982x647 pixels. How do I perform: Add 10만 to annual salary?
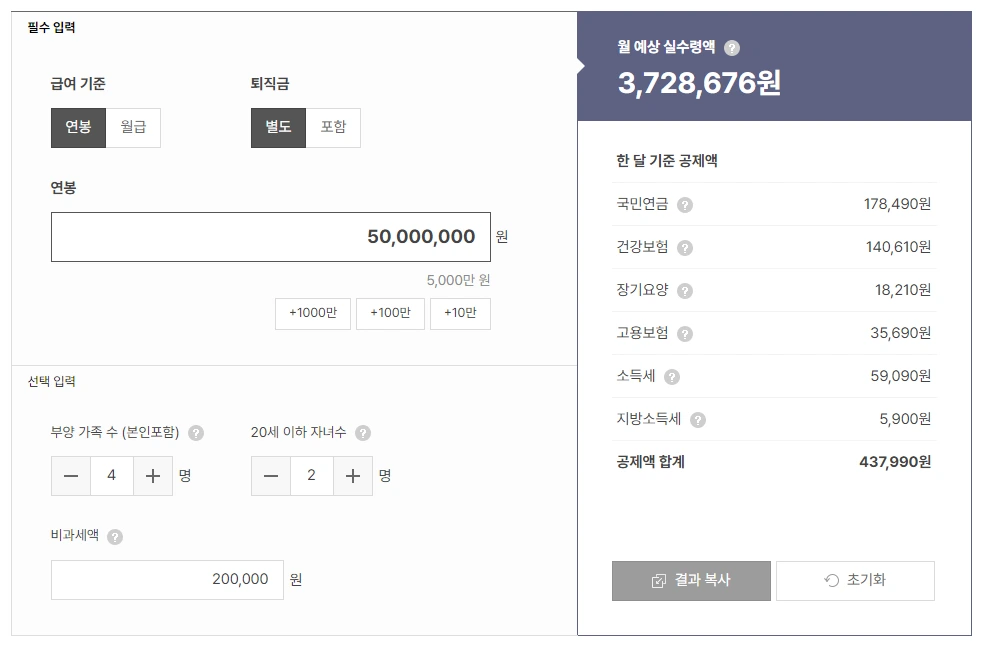460,313
